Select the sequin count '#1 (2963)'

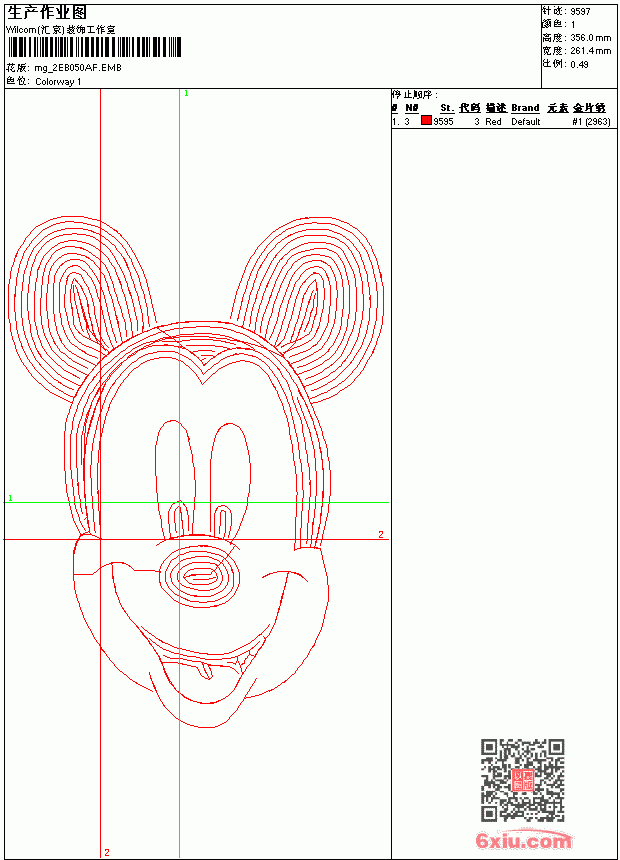[x=591, y=122]
